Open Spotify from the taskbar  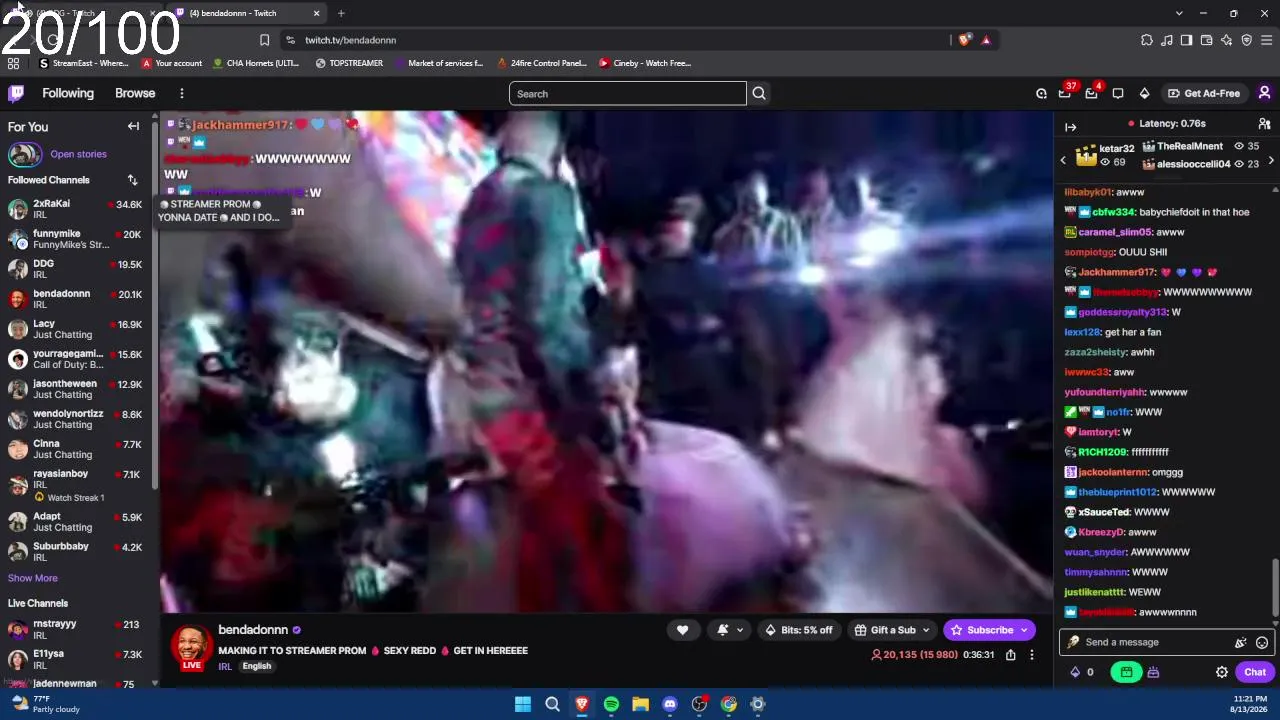coord(611,704)
